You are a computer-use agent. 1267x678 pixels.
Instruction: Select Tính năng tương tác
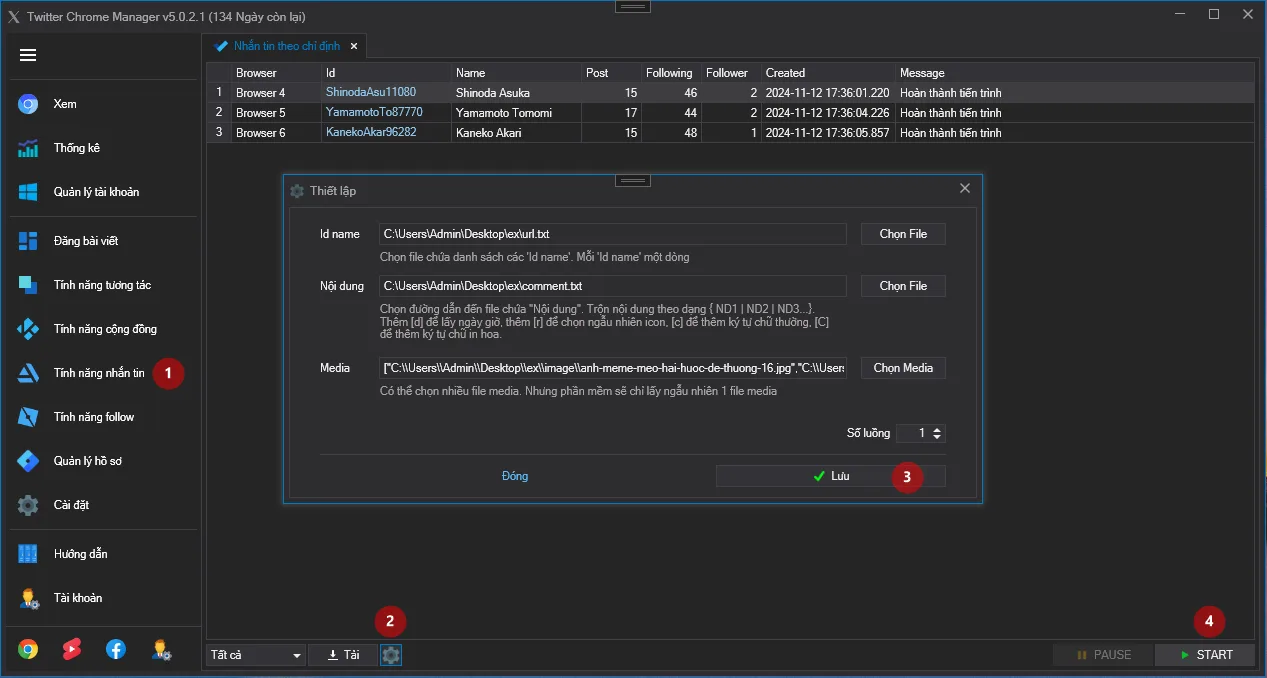(x=100, y=285)
